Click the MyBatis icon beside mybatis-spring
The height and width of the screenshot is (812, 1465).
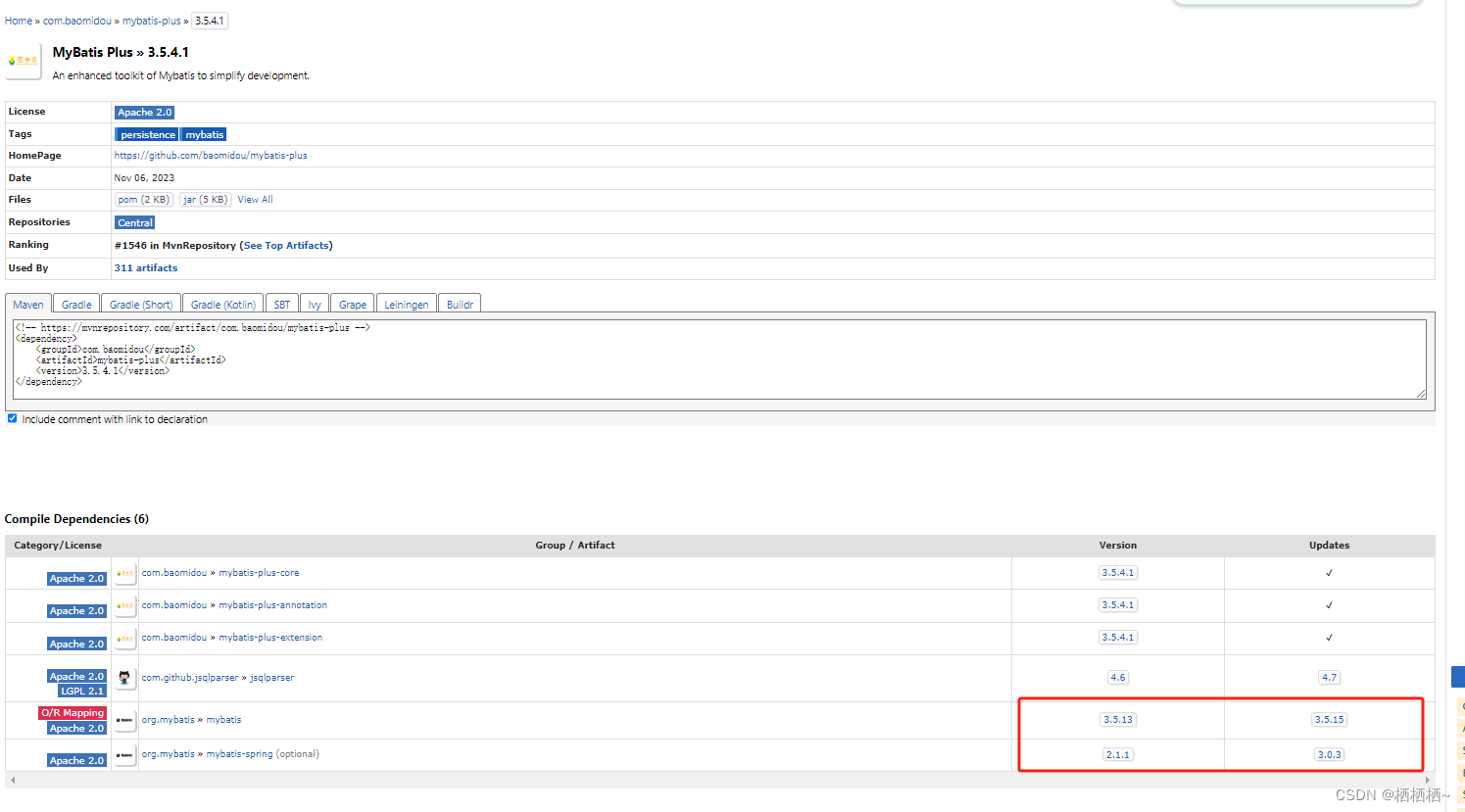point(124,753)
